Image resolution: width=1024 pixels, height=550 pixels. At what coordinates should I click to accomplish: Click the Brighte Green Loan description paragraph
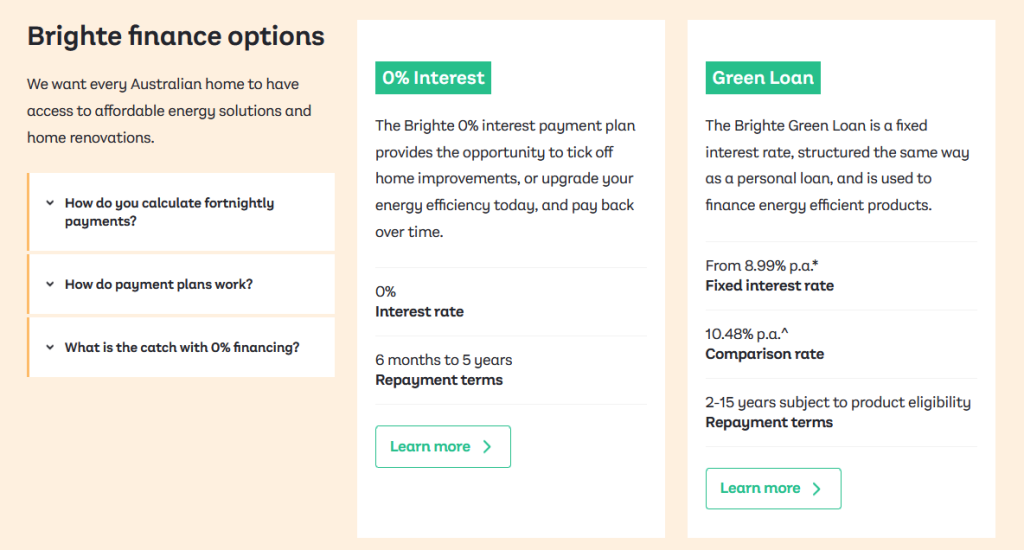pos(837,166)
